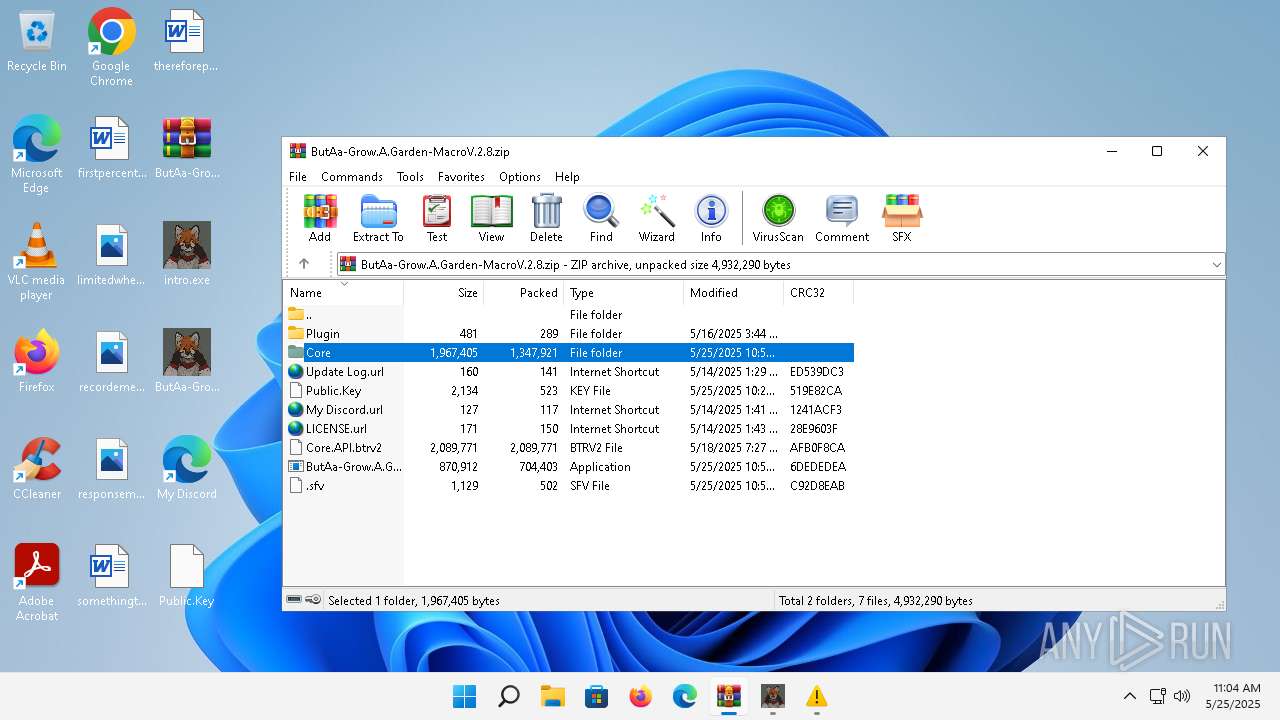Click the Add toolbar icon in WinRAR
This screenshot has height=720, width=1280.
point(320,218)
